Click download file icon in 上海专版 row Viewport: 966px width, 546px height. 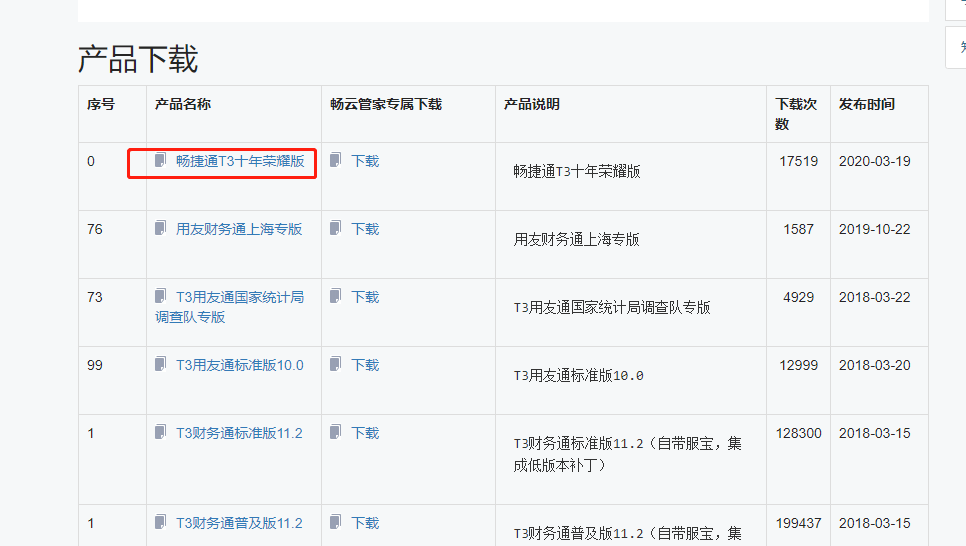[x=335, y=228]
